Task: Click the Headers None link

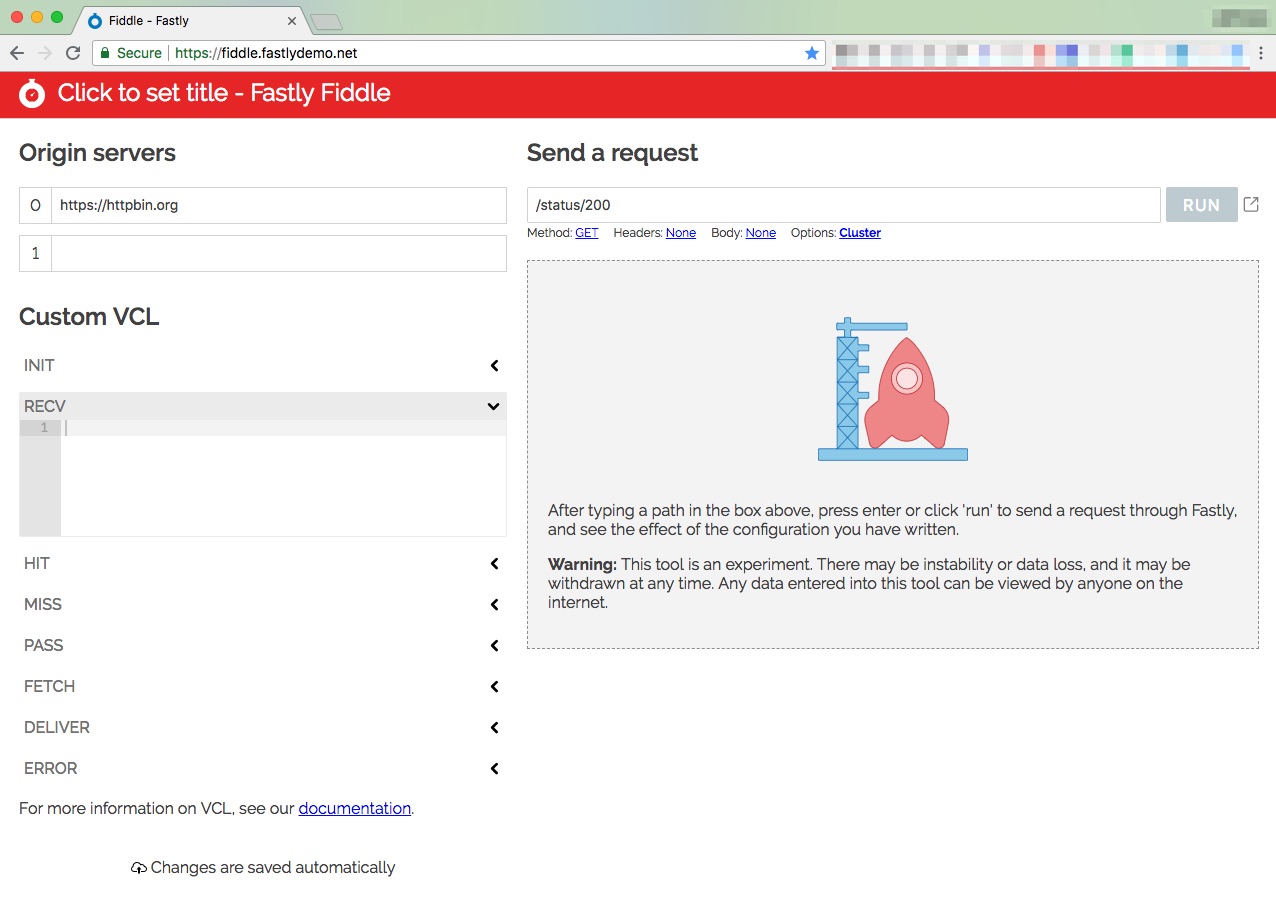Action: (681, 233)
